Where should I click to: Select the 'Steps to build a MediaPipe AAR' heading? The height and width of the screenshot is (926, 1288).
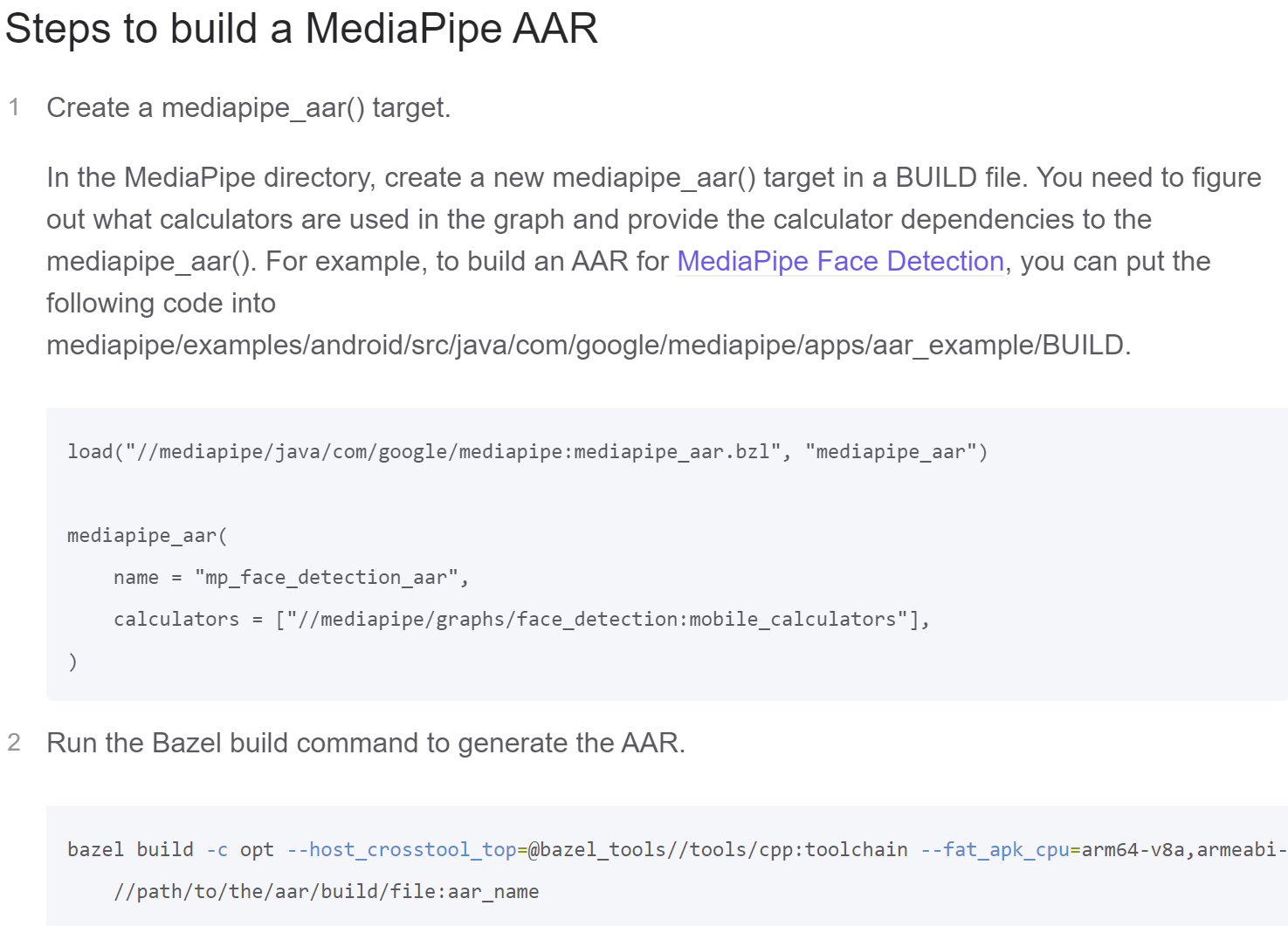point(301,29)
